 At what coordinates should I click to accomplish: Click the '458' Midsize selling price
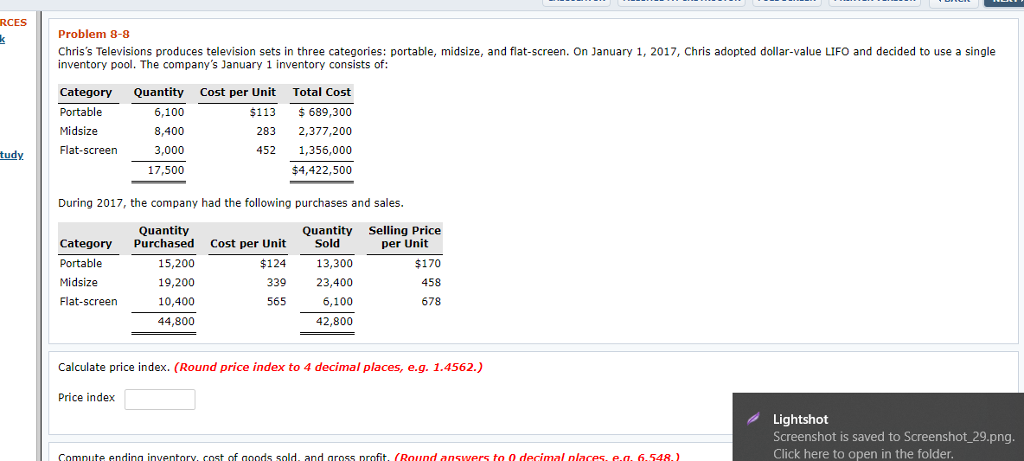432,283
